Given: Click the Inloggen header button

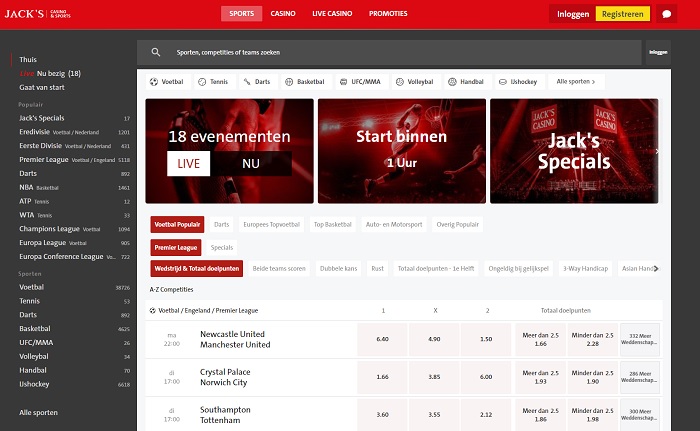Looking at the screenshot, I should pyautogui.click(x=573, y=14).
